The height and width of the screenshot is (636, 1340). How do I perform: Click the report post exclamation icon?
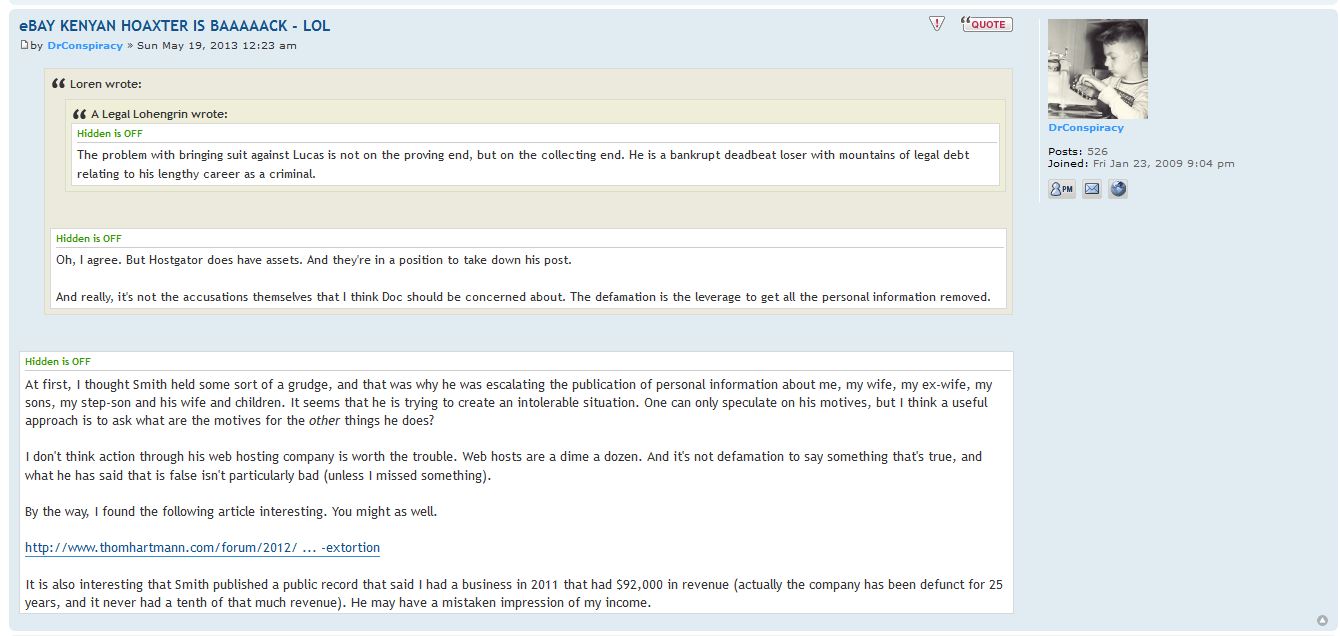937,24
